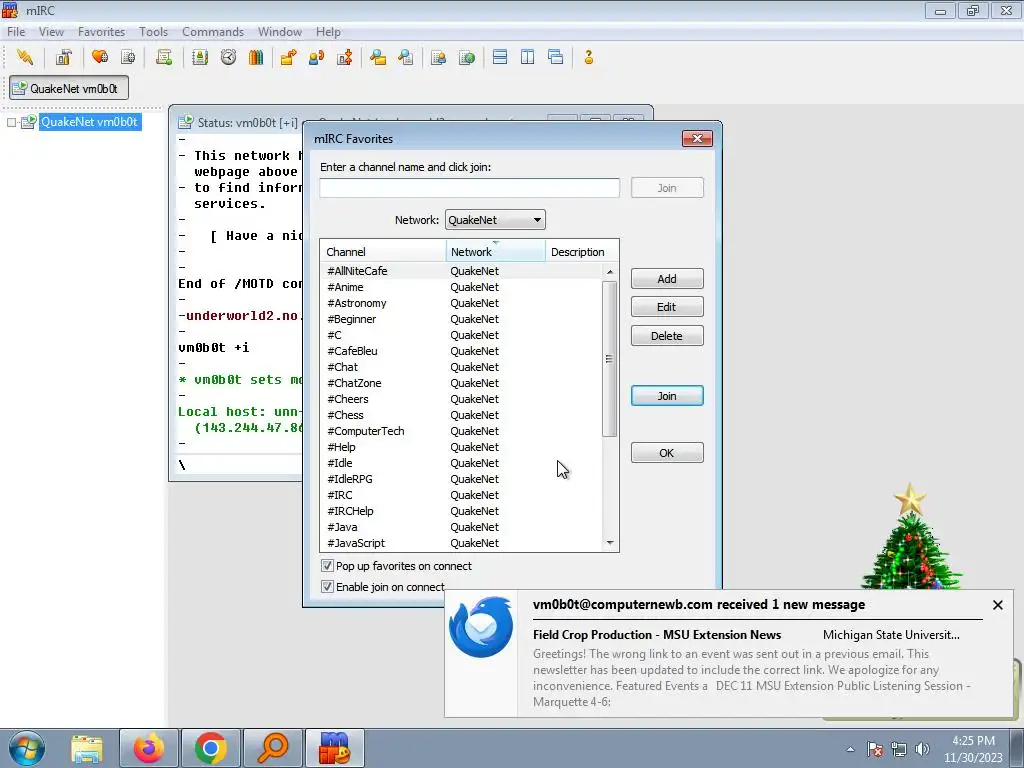
Task: Click the Add button in Favorites
Action: 667,279
